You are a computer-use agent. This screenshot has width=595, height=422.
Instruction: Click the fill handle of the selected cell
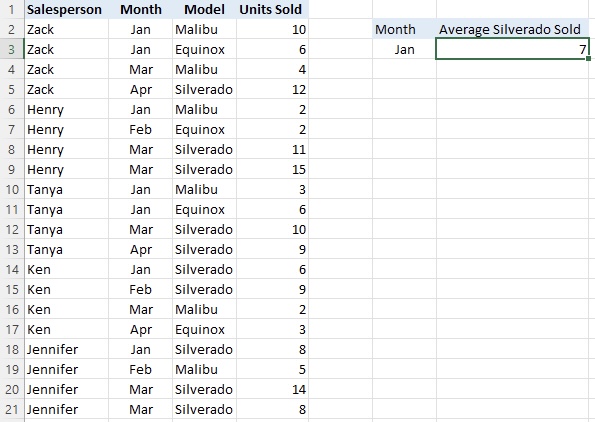[x=588, y=58]
